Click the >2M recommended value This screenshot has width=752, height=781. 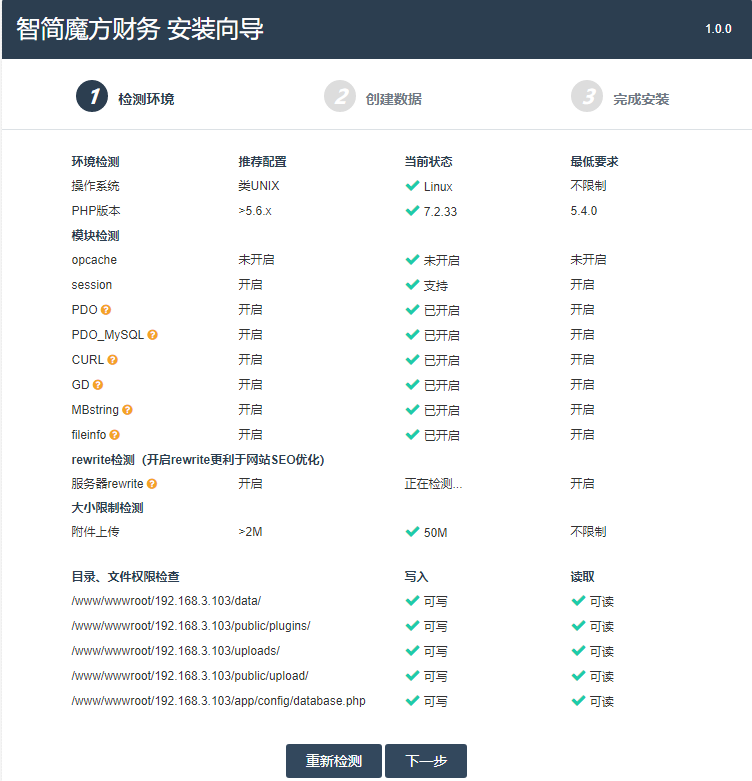click(251, 532)
